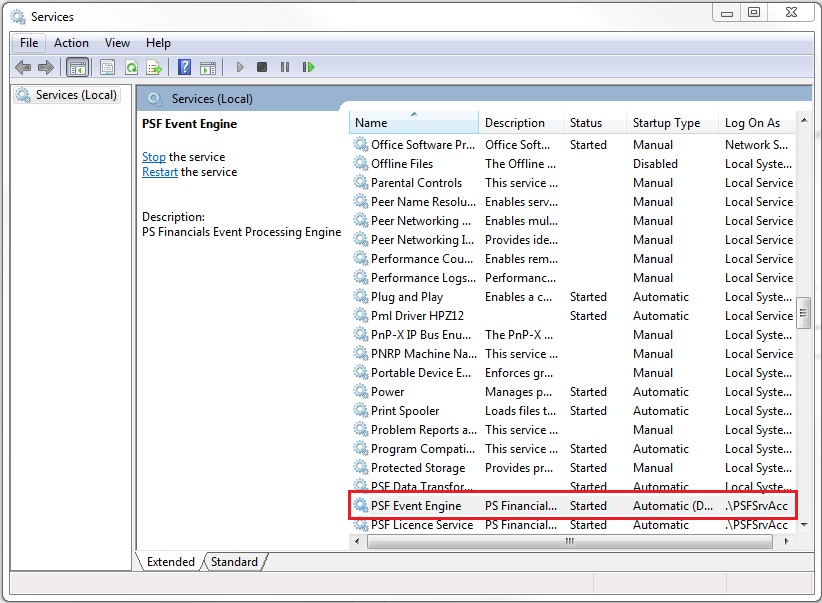
Task: Switch to the Standard tab
Action: click(234, 562)
